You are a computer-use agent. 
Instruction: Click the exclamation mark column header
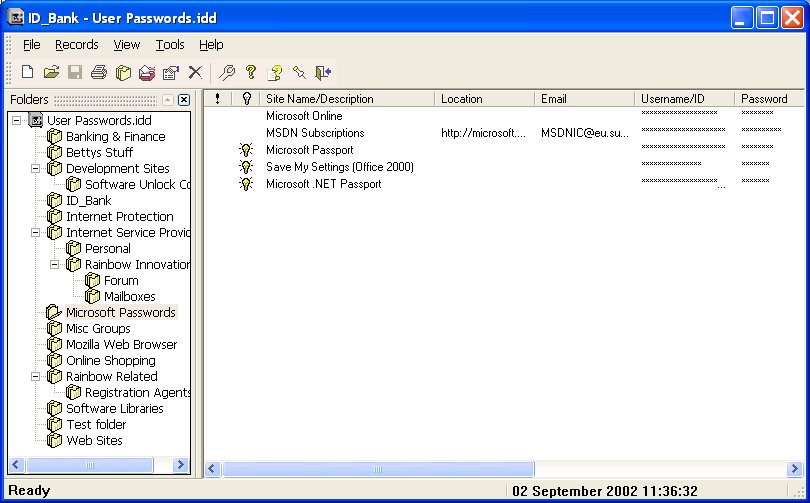[217, 99]
